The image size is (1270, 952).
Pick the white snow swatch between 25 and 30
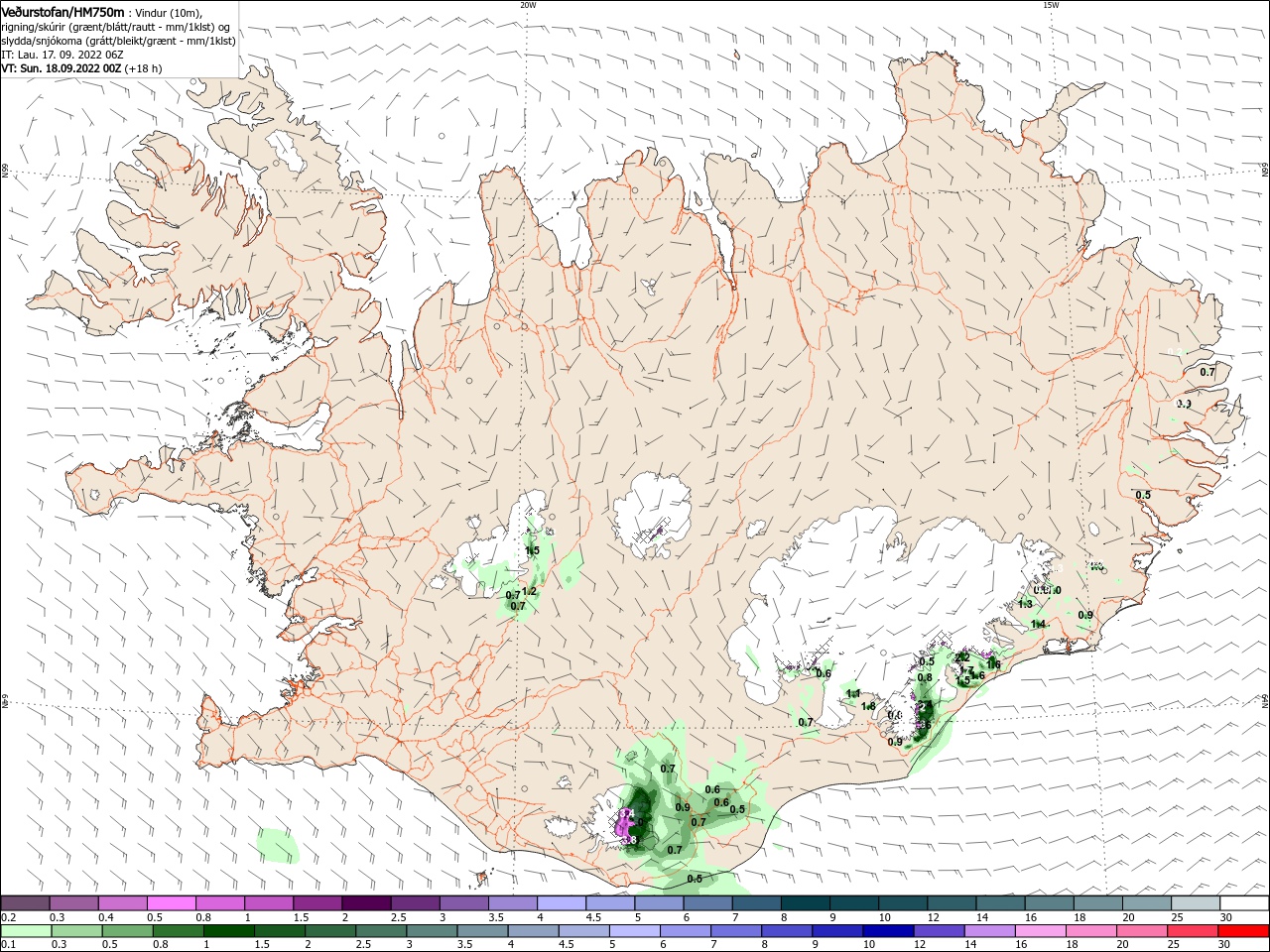(x=1197, y=902)
